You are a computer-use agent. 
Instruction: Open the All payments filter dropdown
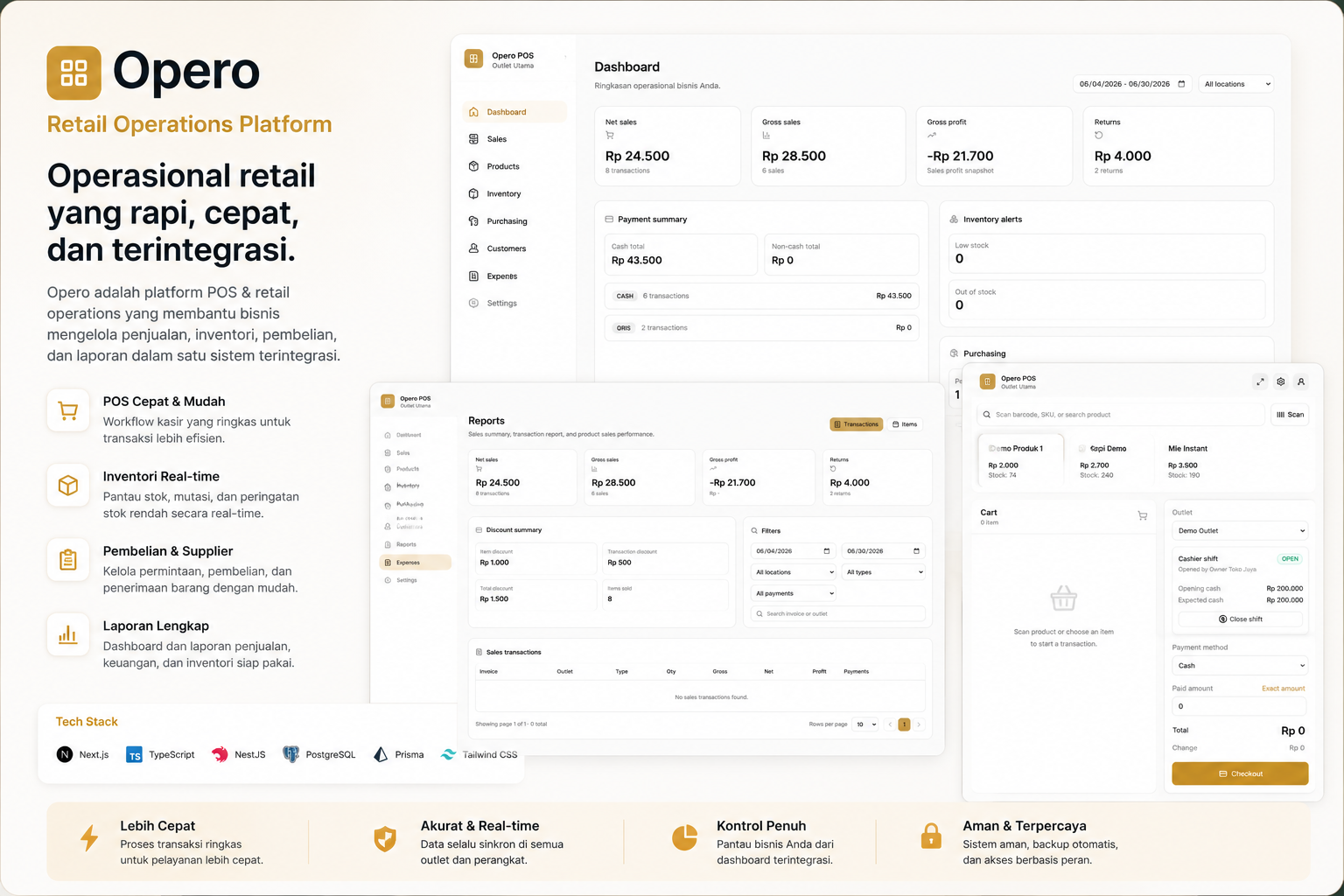tap(794, 593)
